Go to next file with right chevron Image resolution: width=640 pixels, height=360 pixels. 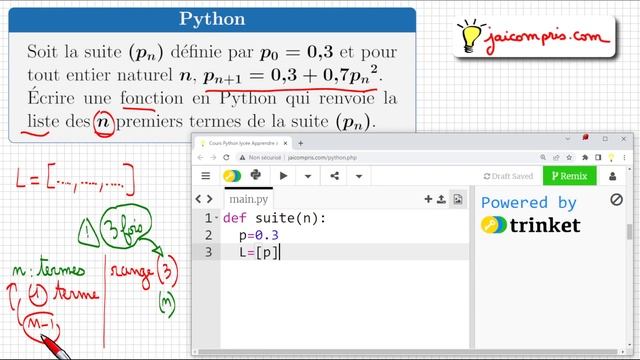pos(209,199)
